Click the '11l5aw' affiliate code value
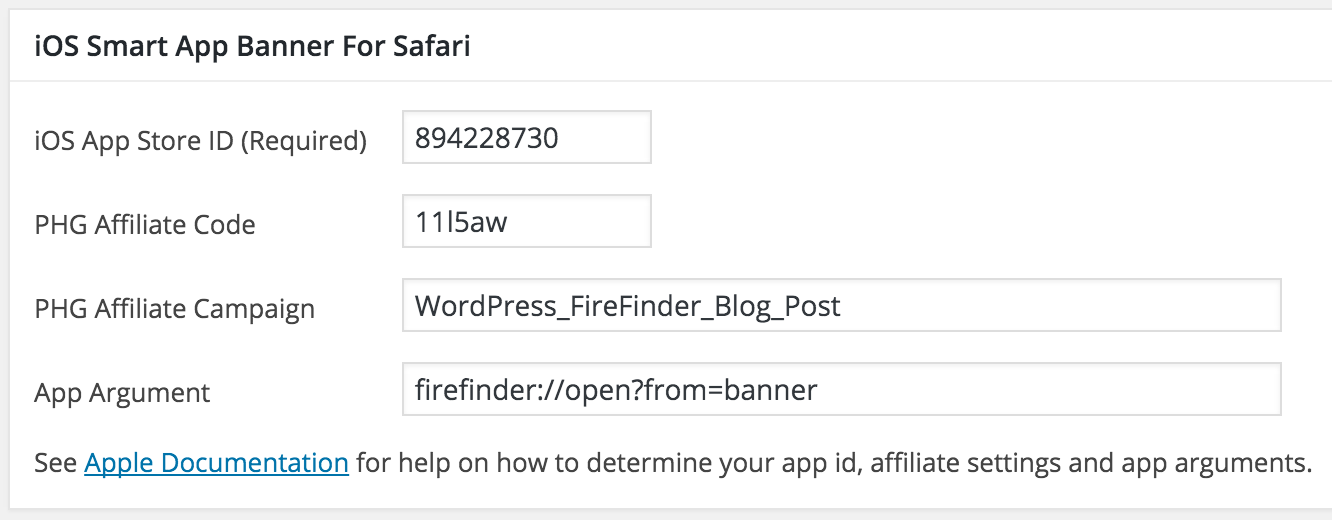Screen dimensions: 1332x520 point(461,221)
